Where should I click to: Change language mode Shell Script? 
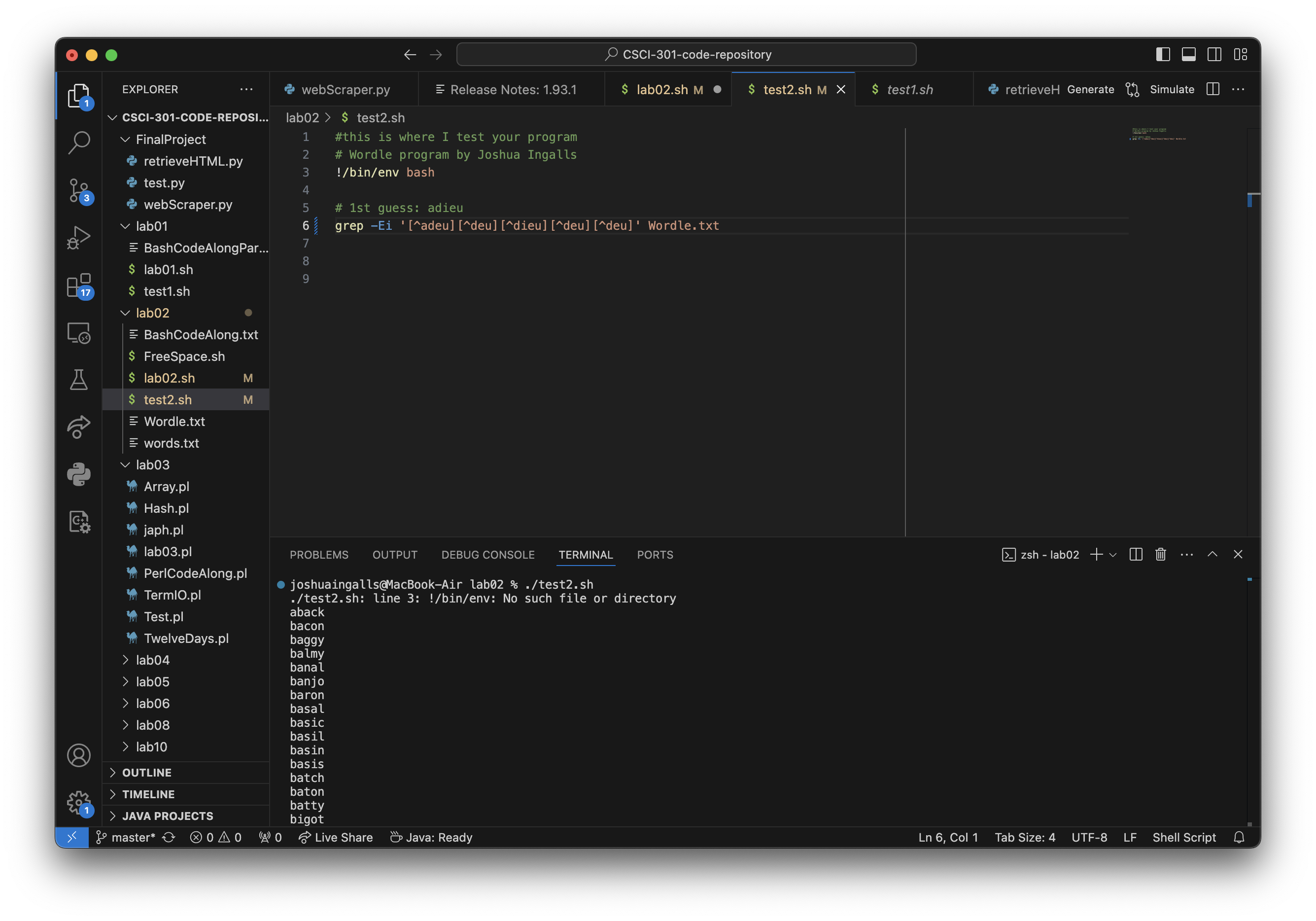1184,837
